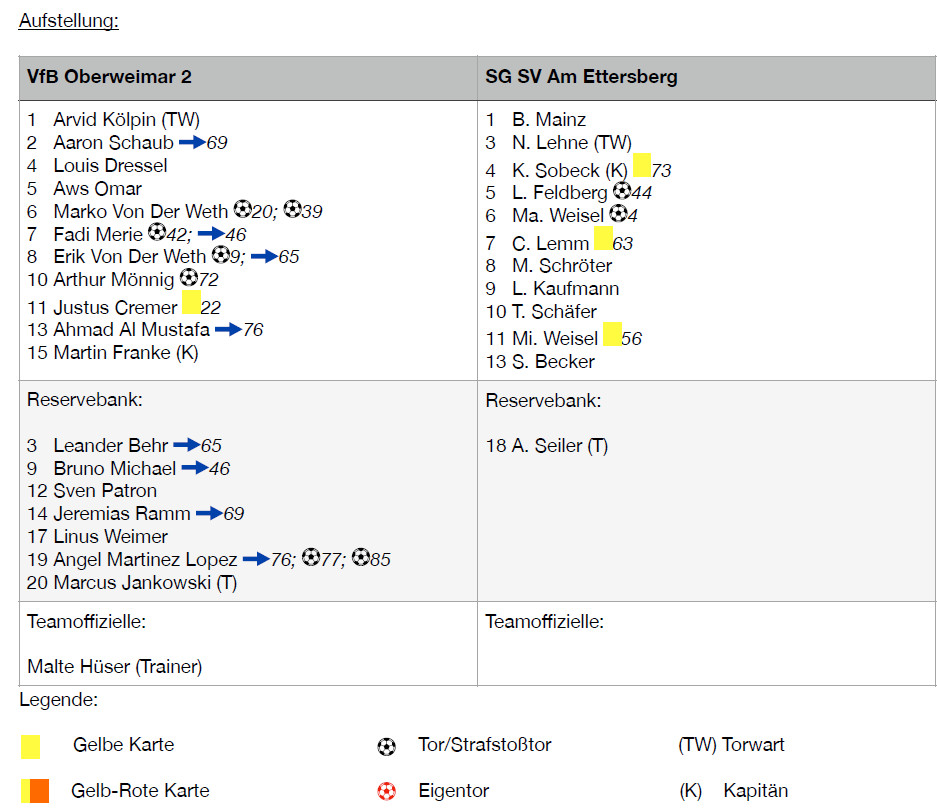Click the goal icon next to Arthur Mönnig
937x812 pixels.
coord(189,278)
